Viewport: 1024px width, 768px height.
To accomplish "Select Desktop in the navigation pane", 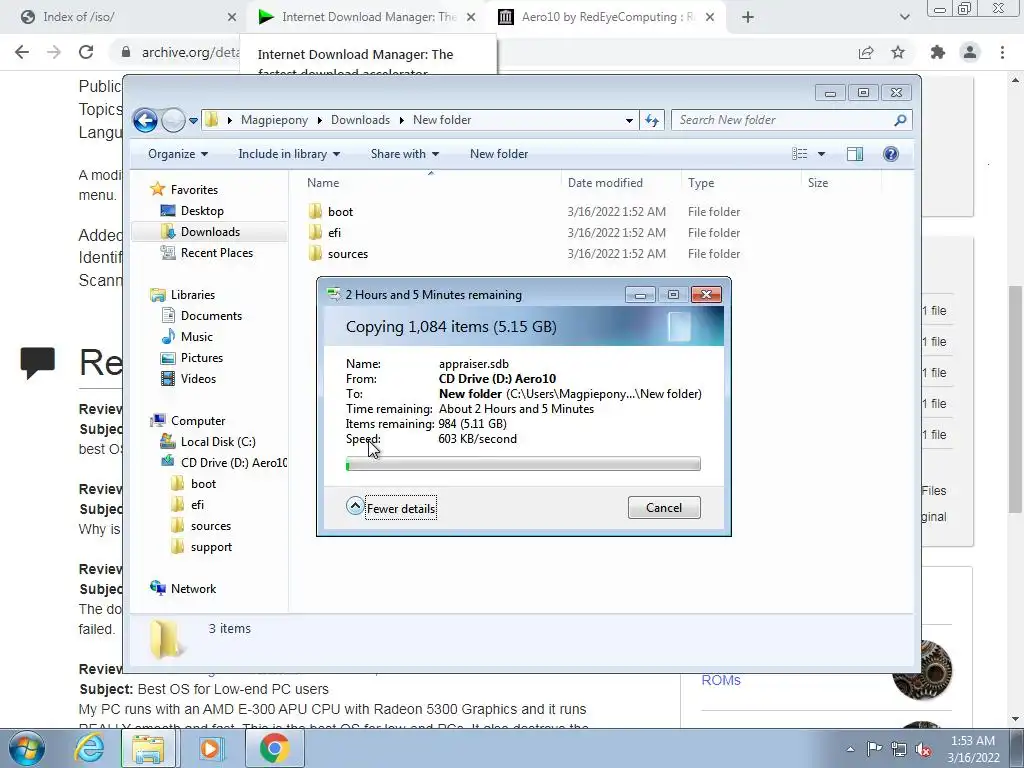I will (x=202, y=211).
